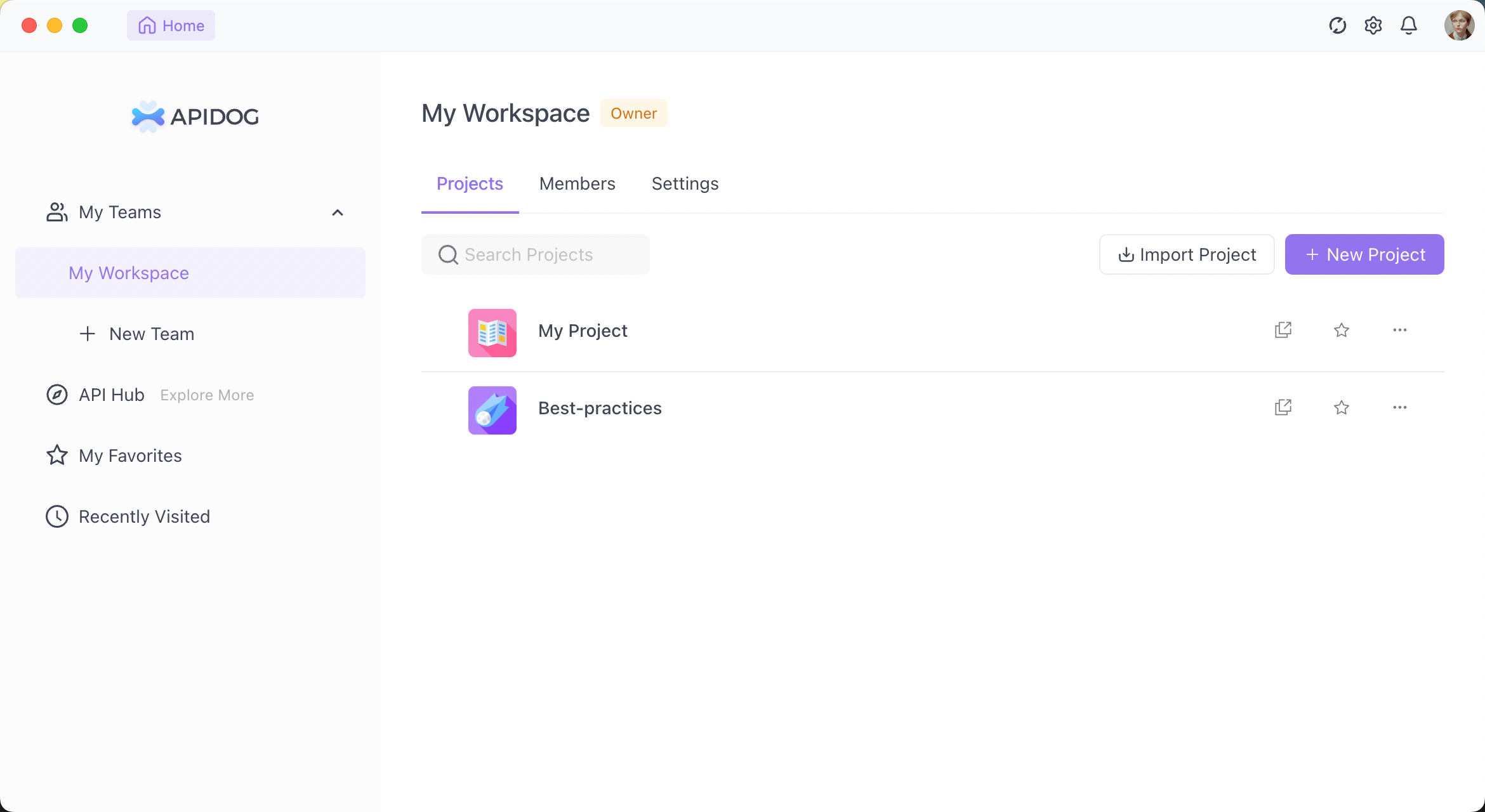Click the My Project book thumbnail icon
1485x812 pixels.
coord(492,332)
